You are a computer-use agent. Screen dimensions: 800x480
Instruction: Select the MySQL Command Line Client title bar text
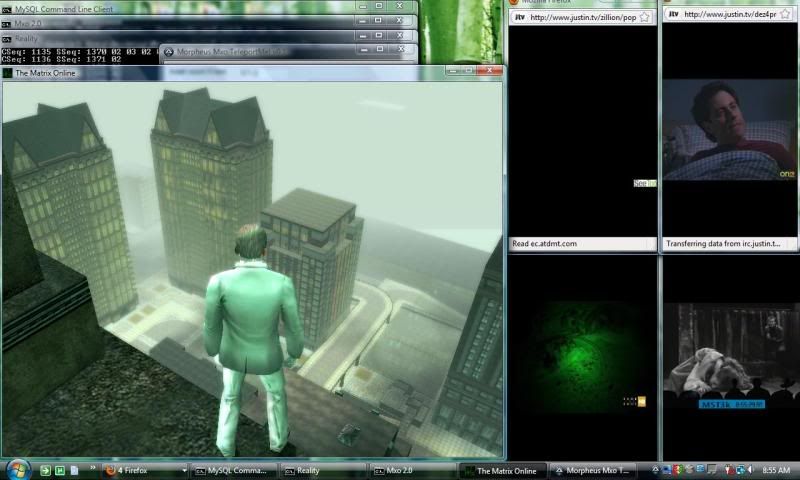click(x=64, y=9)
